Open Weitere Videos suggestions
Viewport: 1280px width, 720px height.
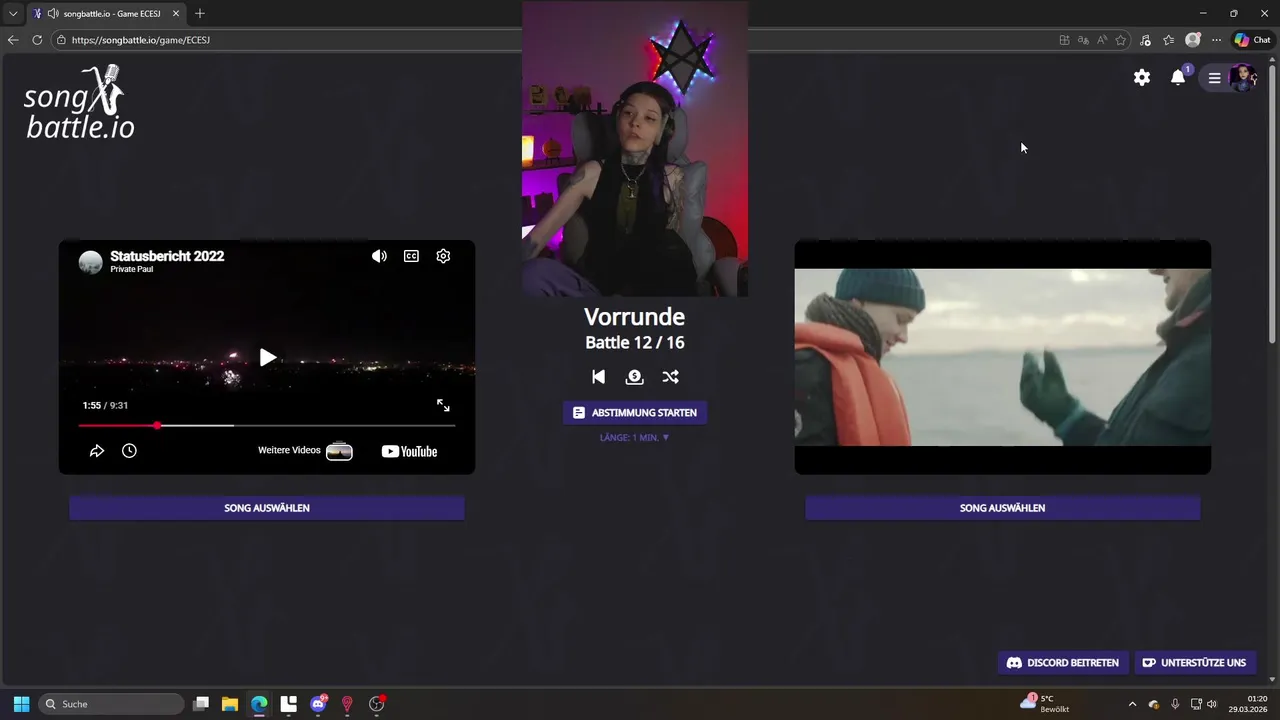coord(305,451)
